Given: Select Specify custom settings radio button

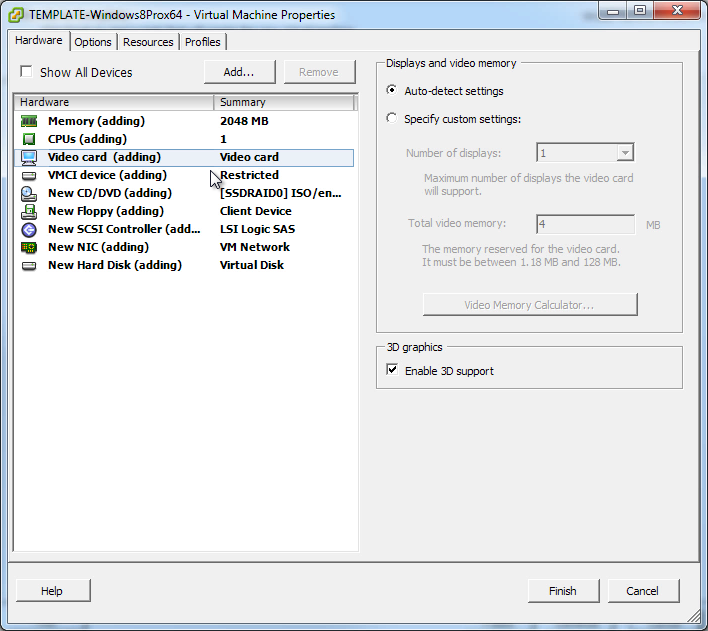Looking at the screenshot, I should pos(391,118).
